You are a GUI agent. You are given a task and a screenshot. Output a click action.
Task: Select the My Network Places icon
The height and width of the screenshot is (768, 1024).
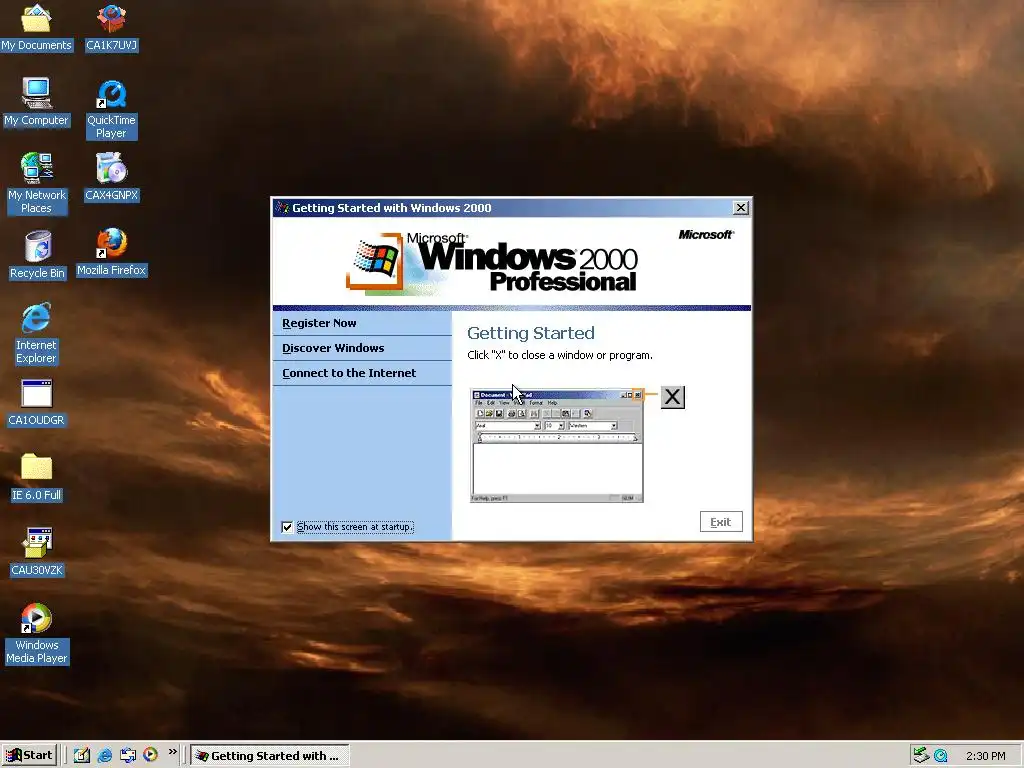pyautogui.click(x=37, y=184)
